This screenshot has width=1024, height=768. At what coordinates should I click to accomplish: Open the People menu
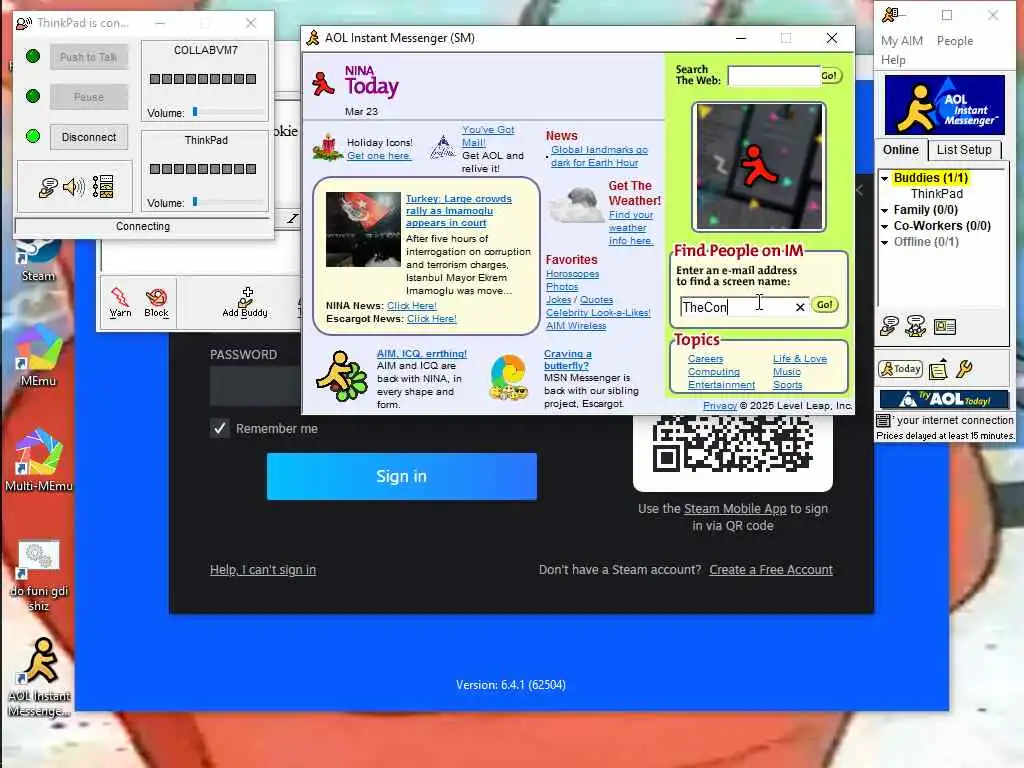(x=955, y=40)
